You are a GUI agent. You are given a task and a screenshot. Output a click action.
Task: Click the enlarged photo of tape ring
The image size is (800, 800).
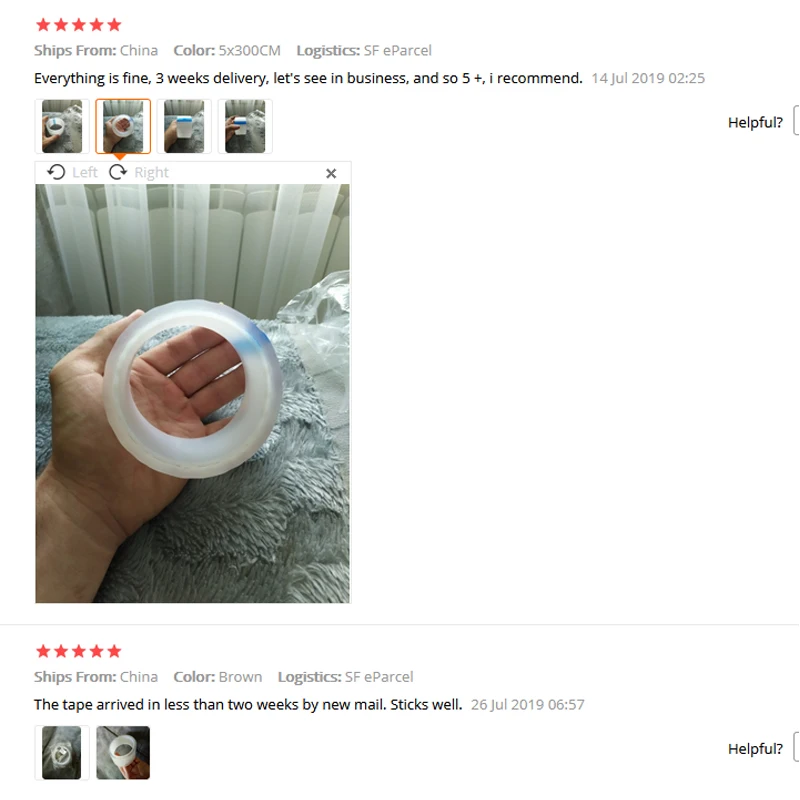(193, 393)
